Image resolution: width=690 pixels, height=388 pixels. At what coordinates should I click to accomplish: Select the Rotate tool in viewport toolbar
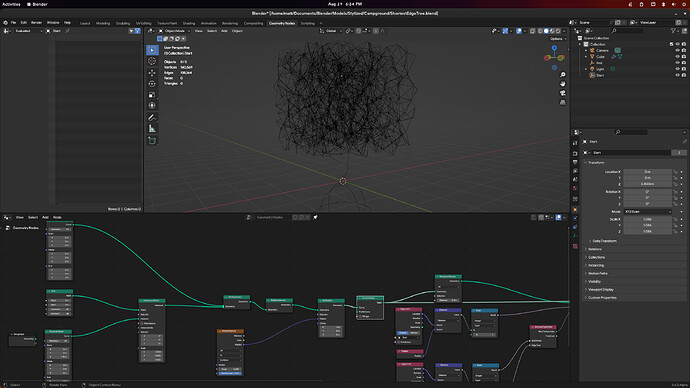point(152,84)
